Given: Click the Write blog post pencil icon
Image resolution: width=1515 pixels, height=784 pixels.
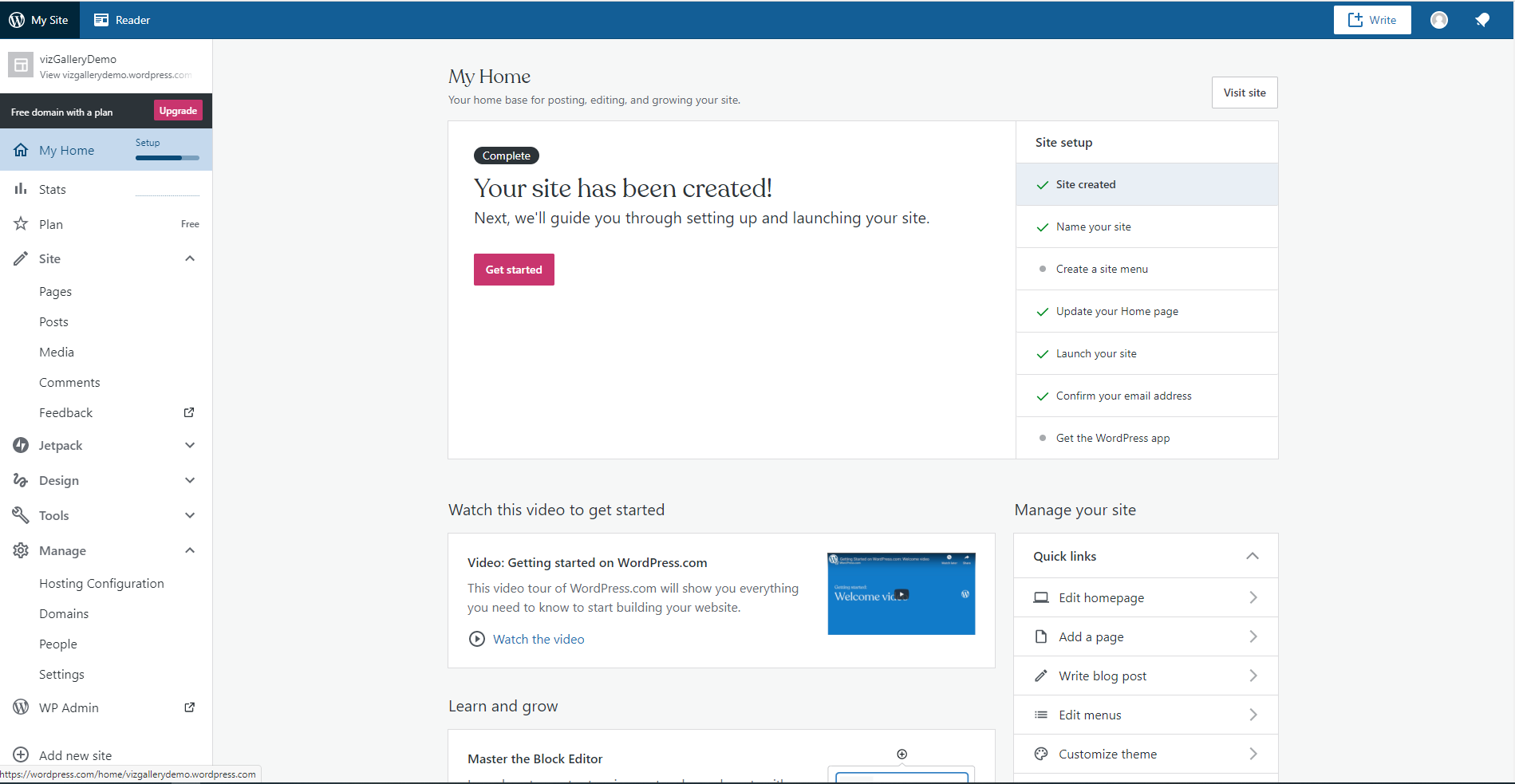Looking at the screenshot, I should [x=1041, y=676].
